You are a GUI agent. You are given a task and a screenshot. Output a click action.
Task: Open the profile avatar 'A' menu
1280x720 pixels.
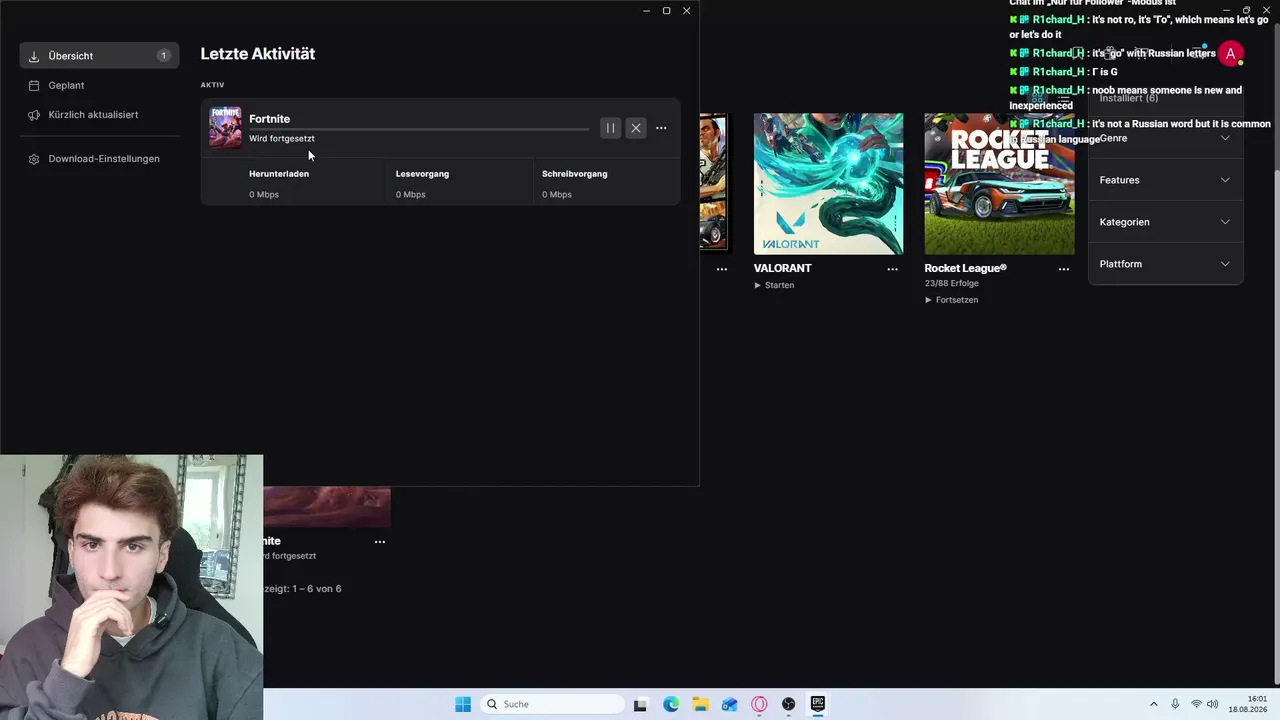[1231, 54]
